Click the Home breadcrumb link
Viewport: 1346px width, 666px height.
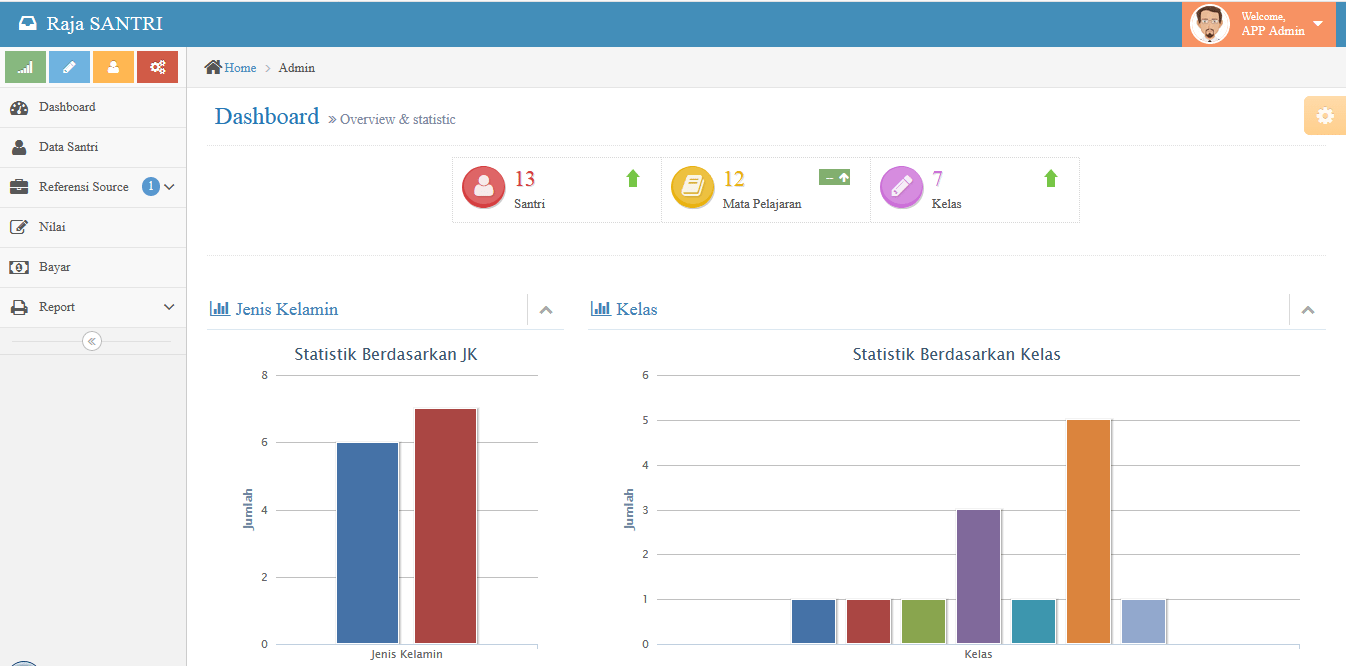[240, 68]
